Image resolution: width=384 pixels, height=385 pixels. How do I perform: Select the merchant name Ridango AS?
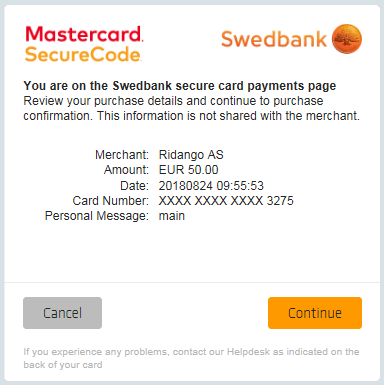click(x=191, y=155)
